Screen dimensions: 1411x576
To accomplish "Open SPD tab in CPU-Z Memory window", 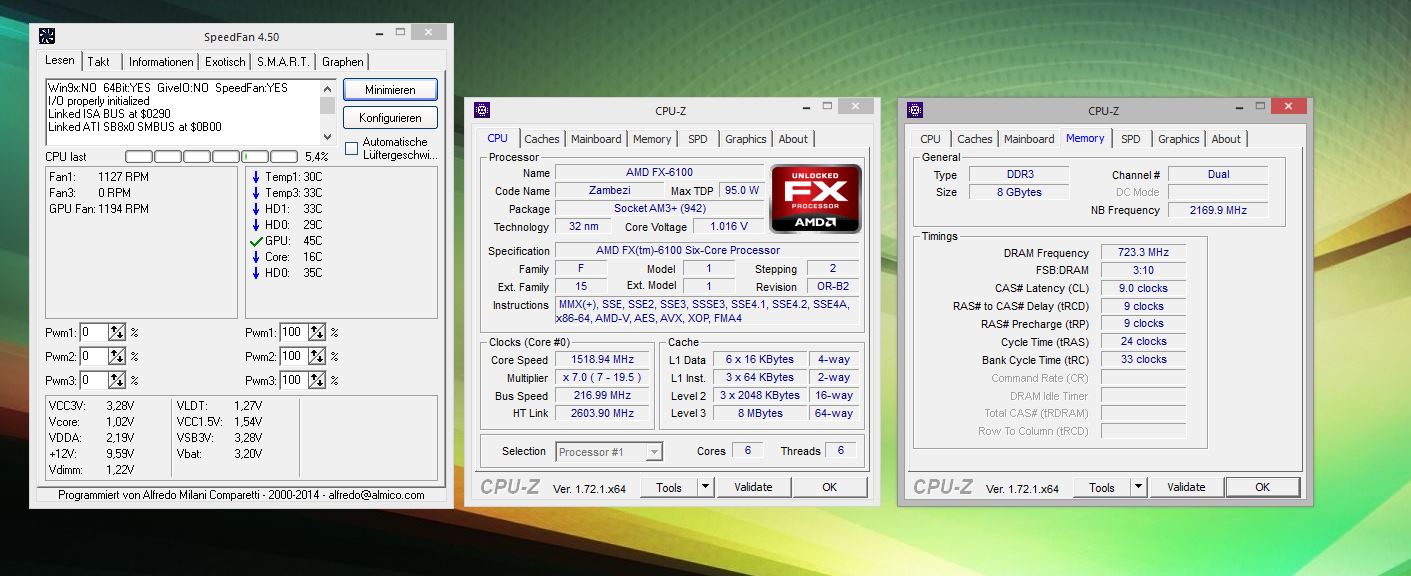I will pos(1131,139).
